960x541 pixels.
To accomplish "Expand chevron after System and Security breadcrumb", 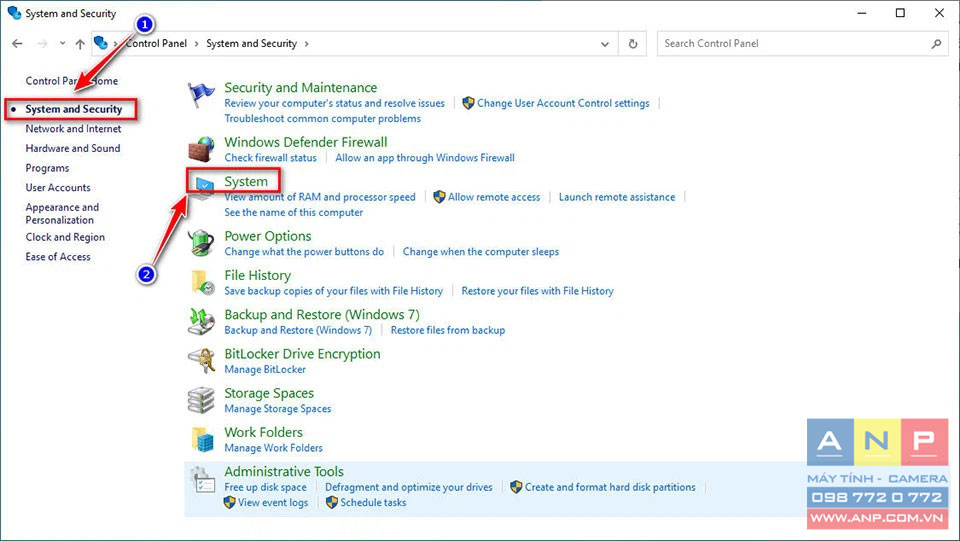I will pyautogui.click(x=306, y=43).
